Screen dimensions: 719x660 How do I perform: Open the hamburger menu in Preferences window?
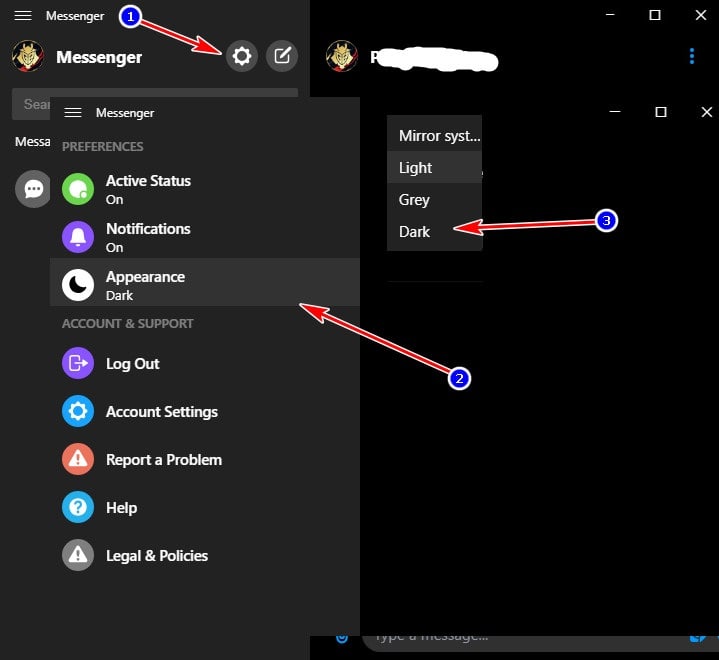coord(73,112)
